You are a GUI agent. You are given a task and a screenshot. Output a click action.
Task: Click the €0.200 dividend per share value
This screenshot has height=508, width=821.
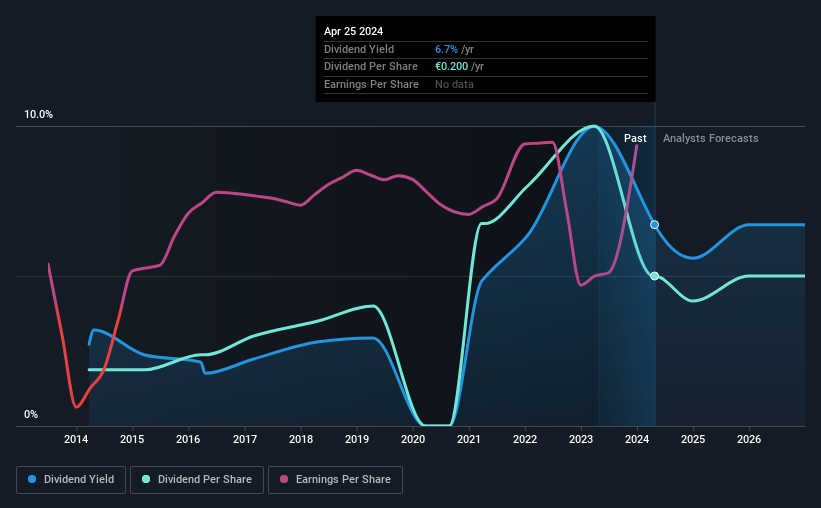(451, 67)
